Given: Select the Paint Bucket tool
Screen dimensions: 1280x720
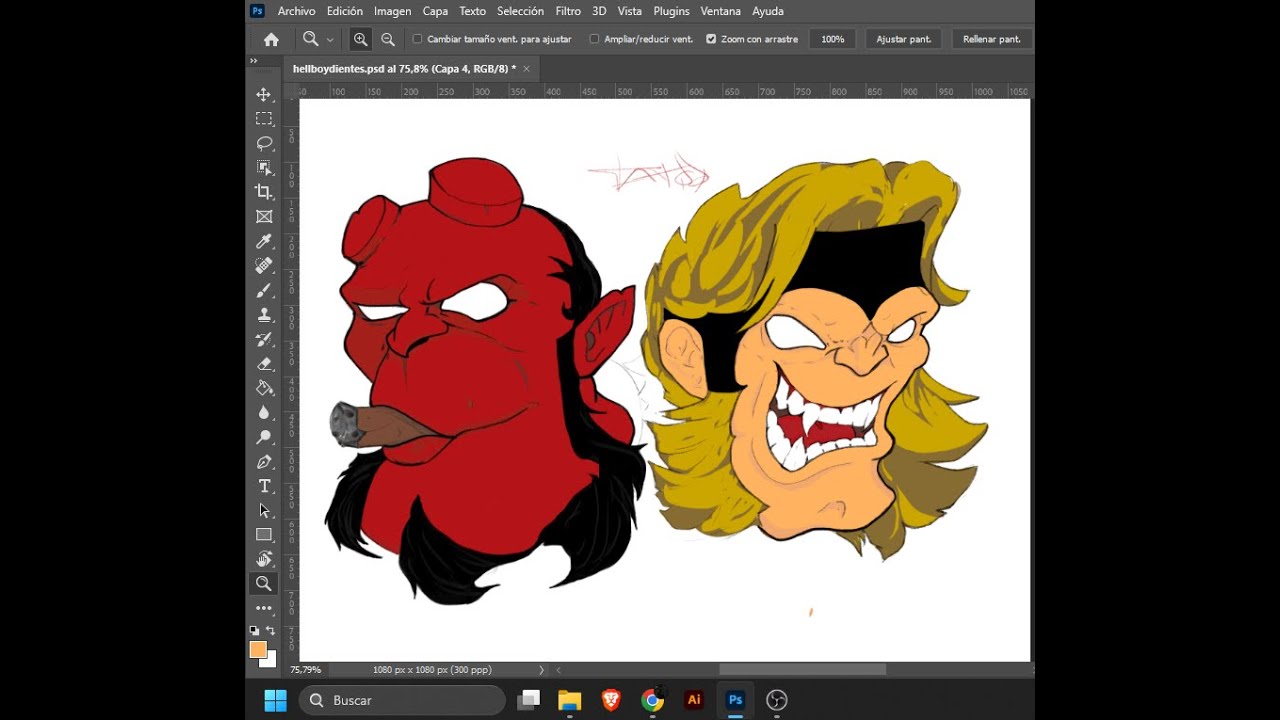Looking at the screenshot, I should point(264,388).
